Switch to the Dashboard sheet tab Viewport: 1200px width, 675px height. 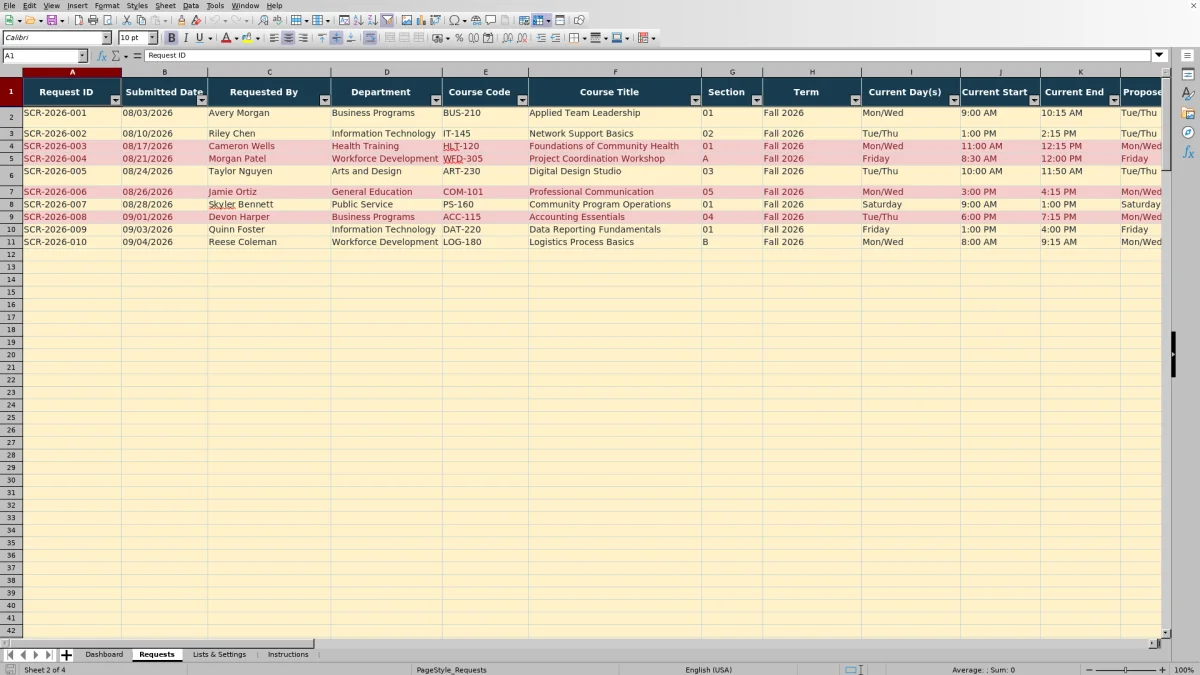click(x=104, y=655)
